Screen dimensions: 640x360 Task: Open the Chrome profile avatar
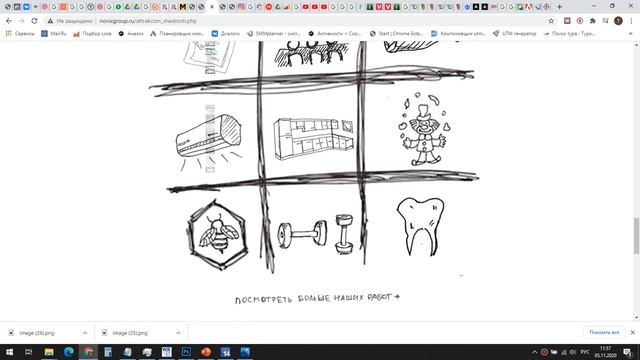(618, 21)
